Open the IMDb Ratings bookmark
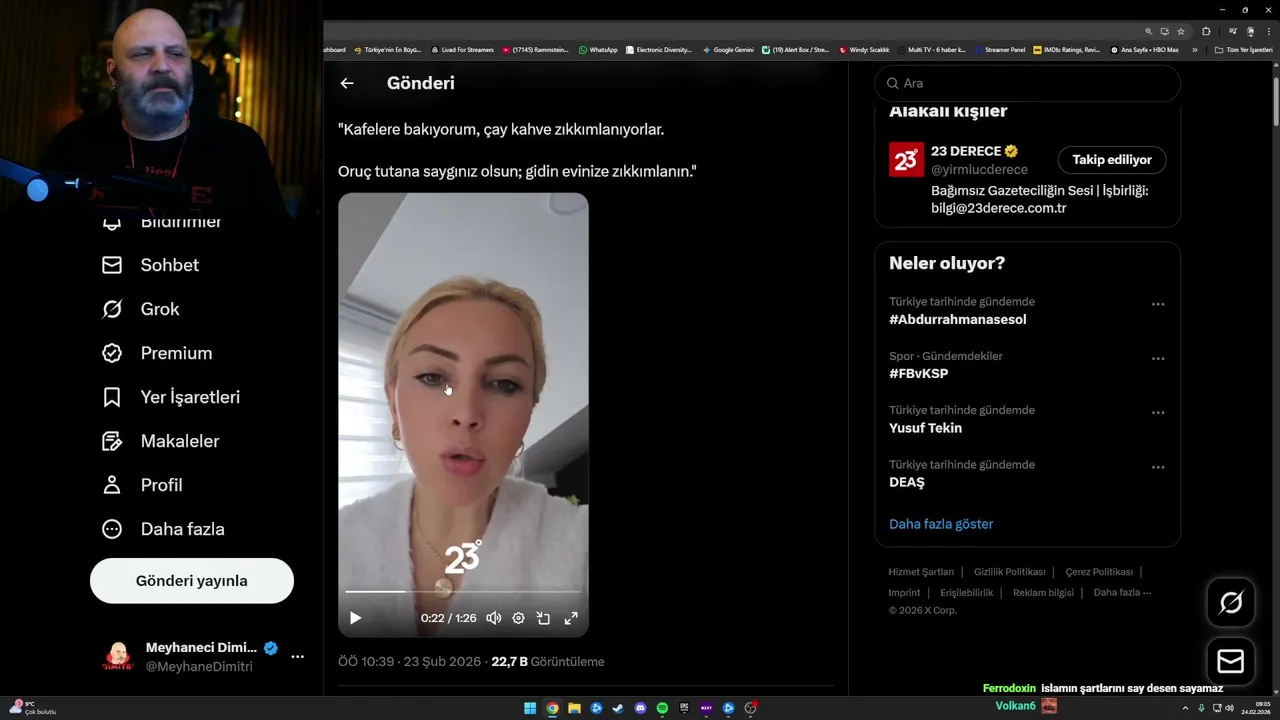Image resolution: width=1280 pixels, height=720 pixels. pyautogui.click(x=1066, y=50)
